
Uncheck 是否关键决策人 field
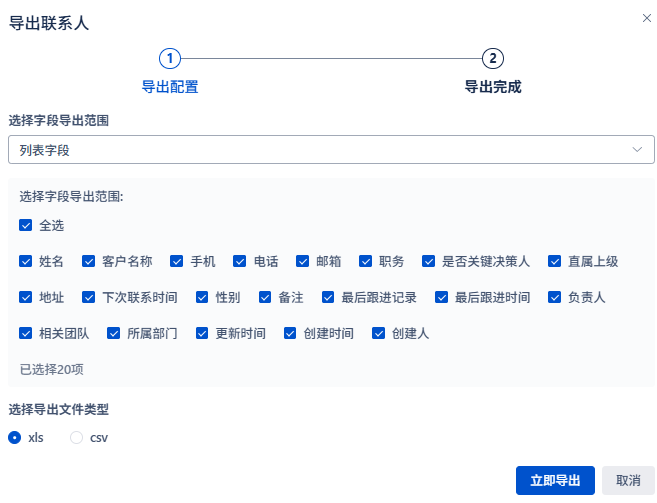click(428, 261)
